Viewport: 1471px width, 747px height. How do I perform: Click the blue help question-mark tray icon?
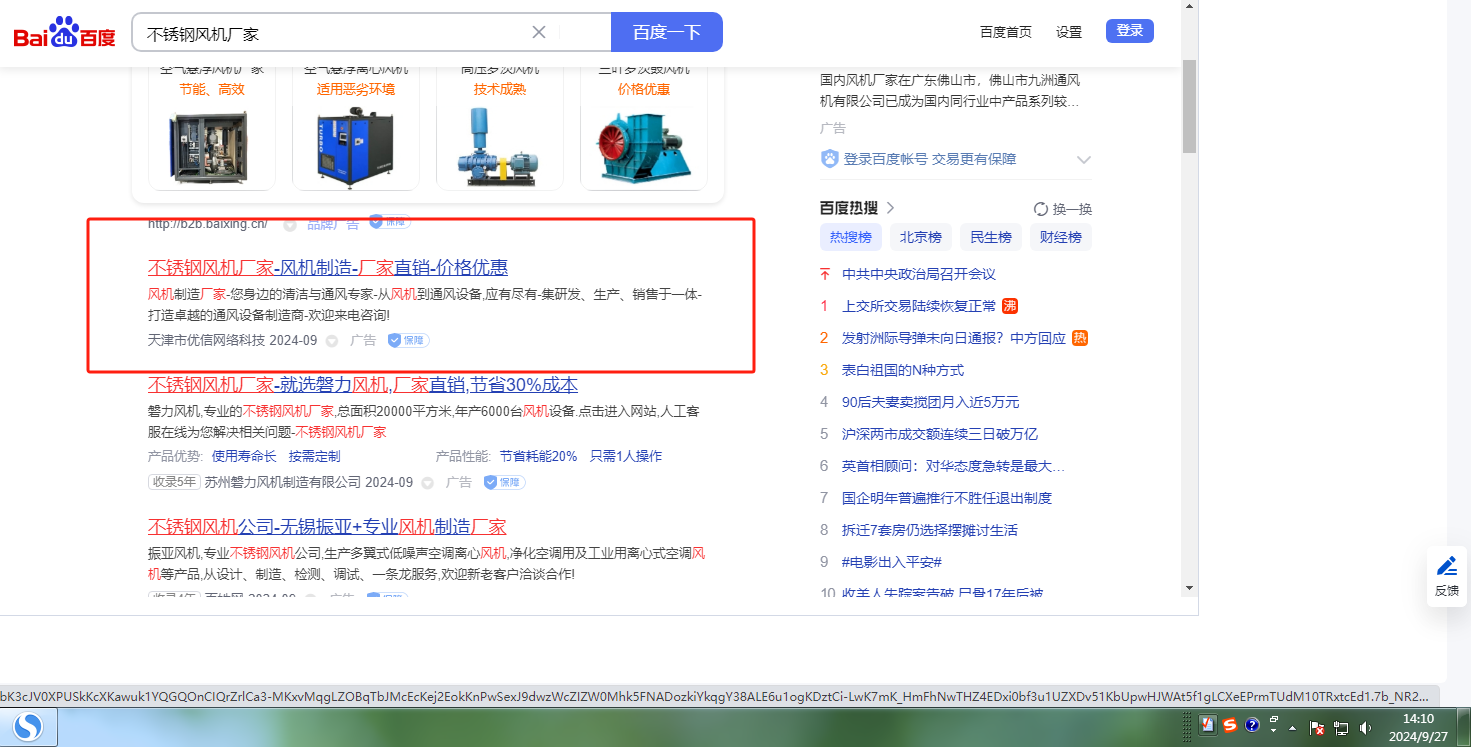tap(1251, 726)
